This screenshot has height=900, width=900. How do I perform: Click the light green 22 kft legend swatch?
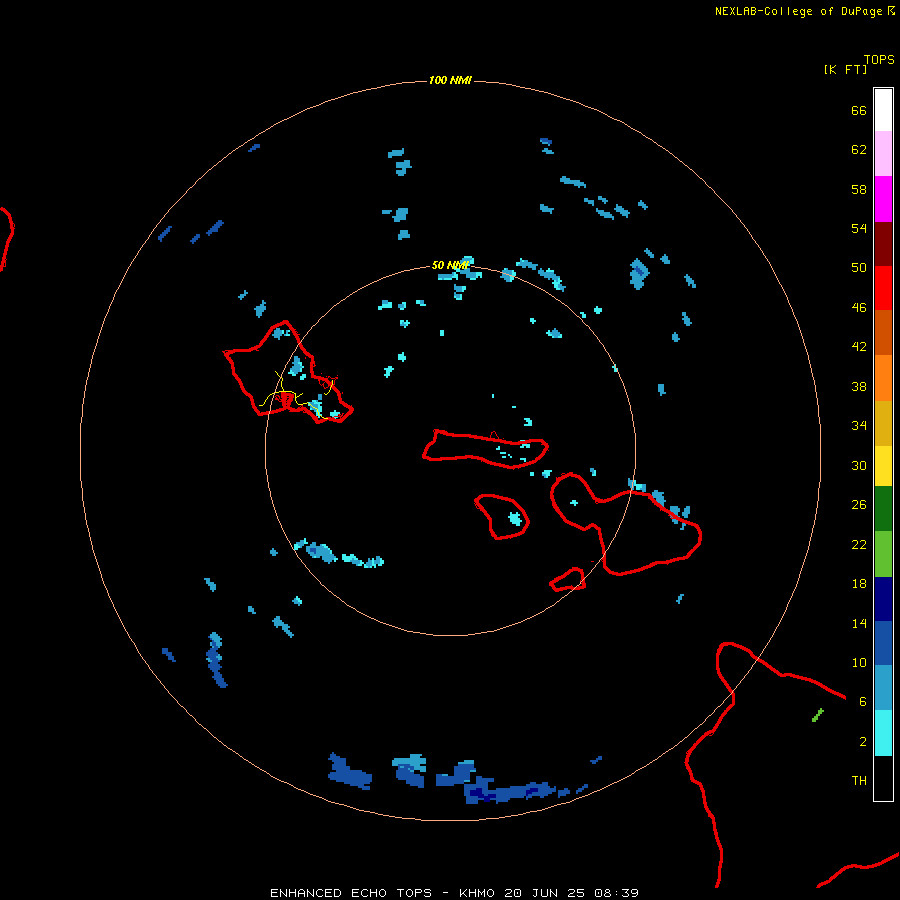point(883,554)
